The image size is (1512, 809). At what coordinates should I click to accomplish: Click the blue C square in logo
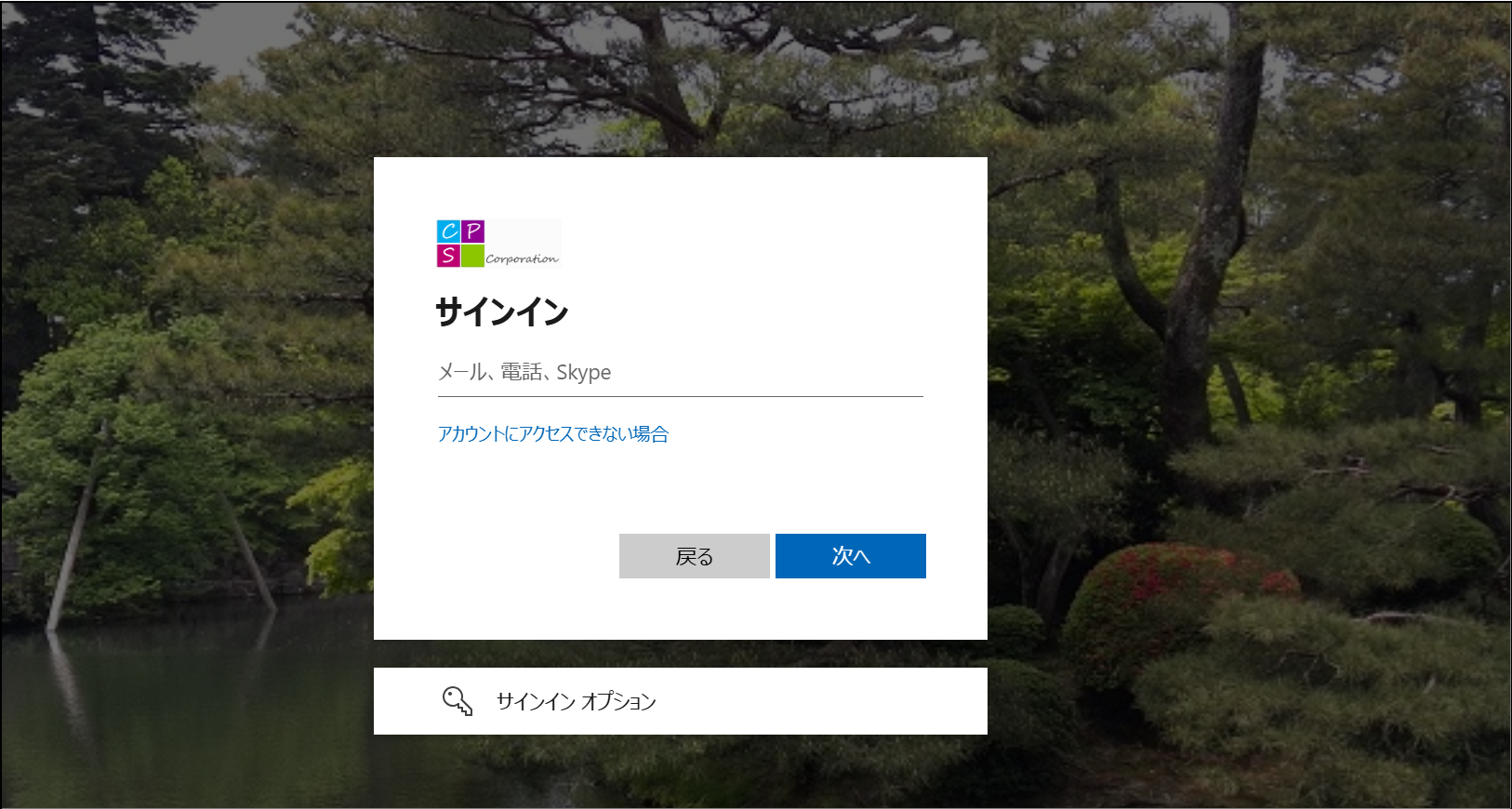point(448,232)
